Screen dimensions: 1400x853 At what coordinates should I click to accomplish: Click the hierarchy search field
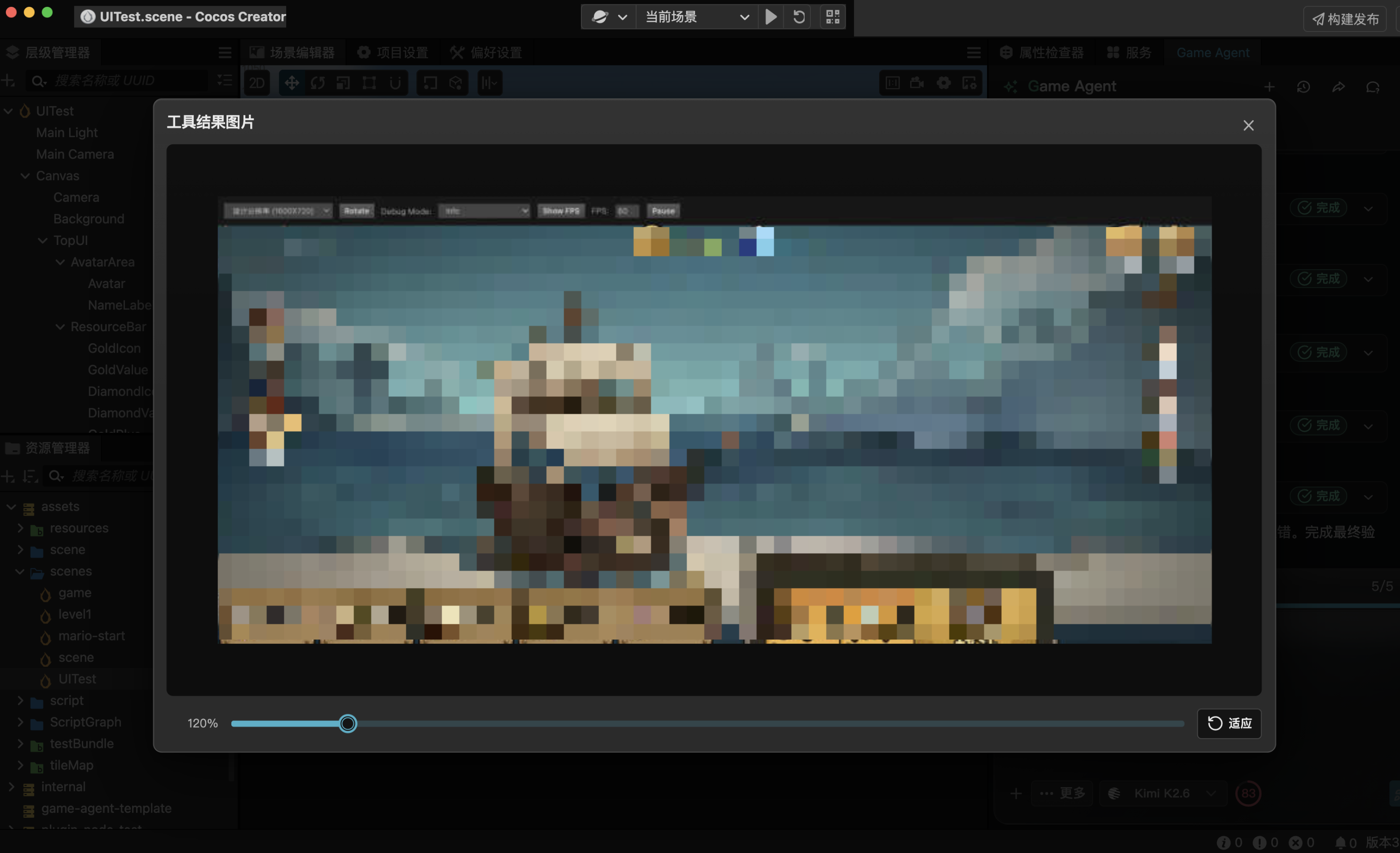[x=117, y=81]
